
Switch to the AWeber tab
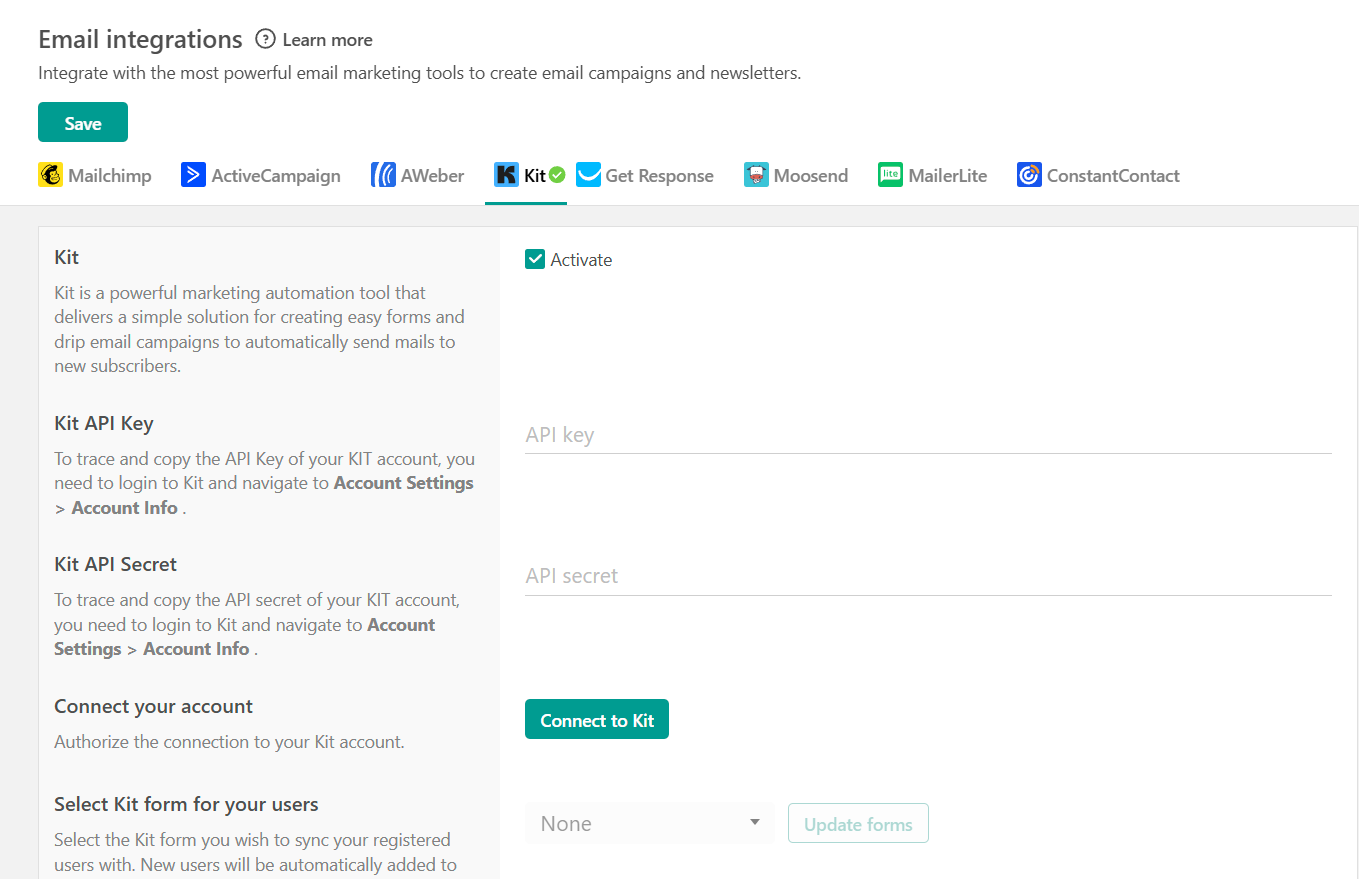point(418,176)
